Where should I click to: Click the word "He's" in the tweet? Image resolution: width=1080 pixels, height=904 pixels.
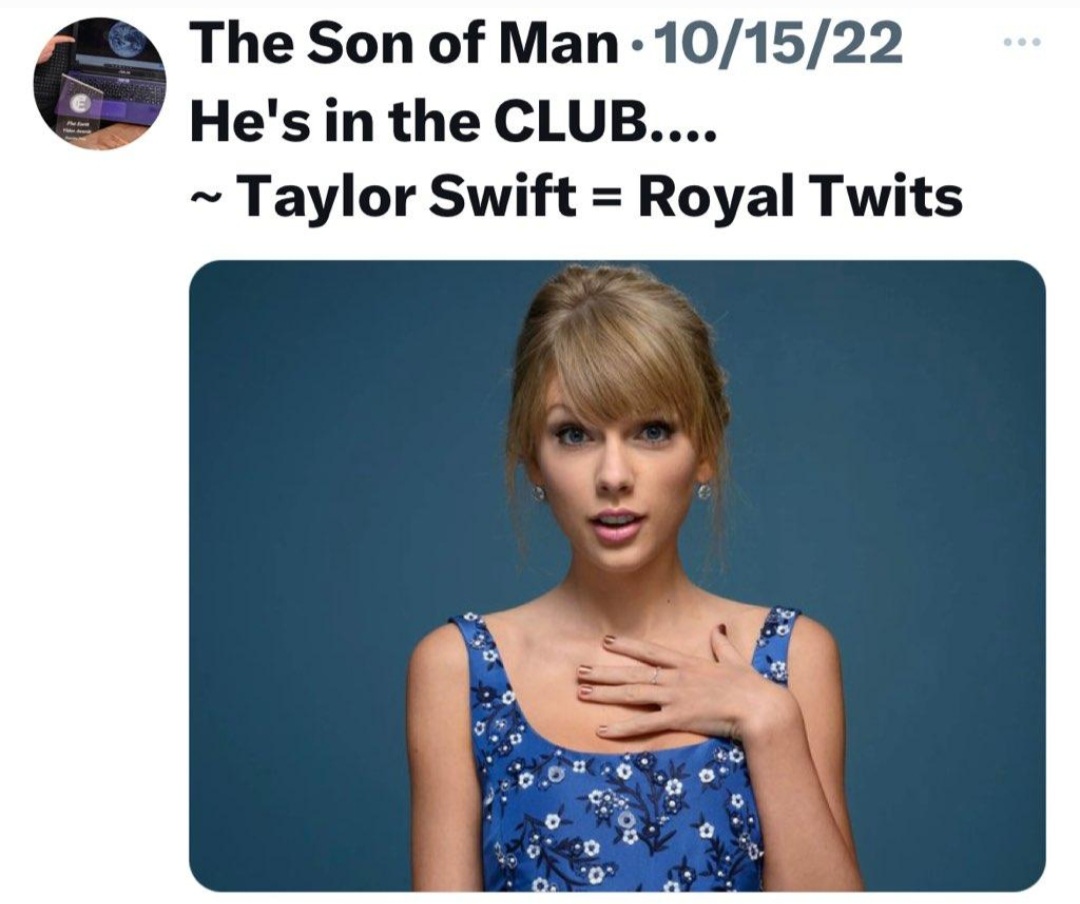tap(236, 121)
